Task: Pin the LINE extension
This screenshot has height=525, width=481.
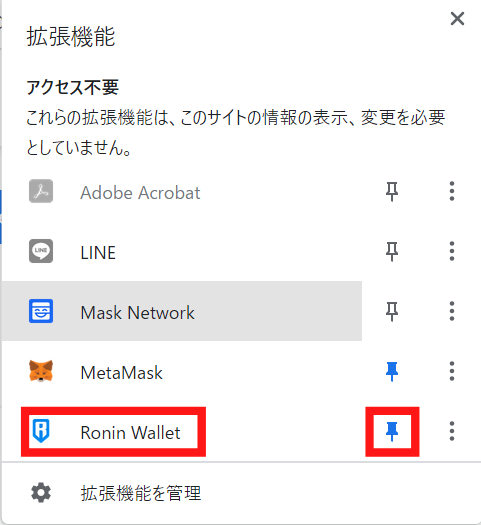Action: click(392, 252)
